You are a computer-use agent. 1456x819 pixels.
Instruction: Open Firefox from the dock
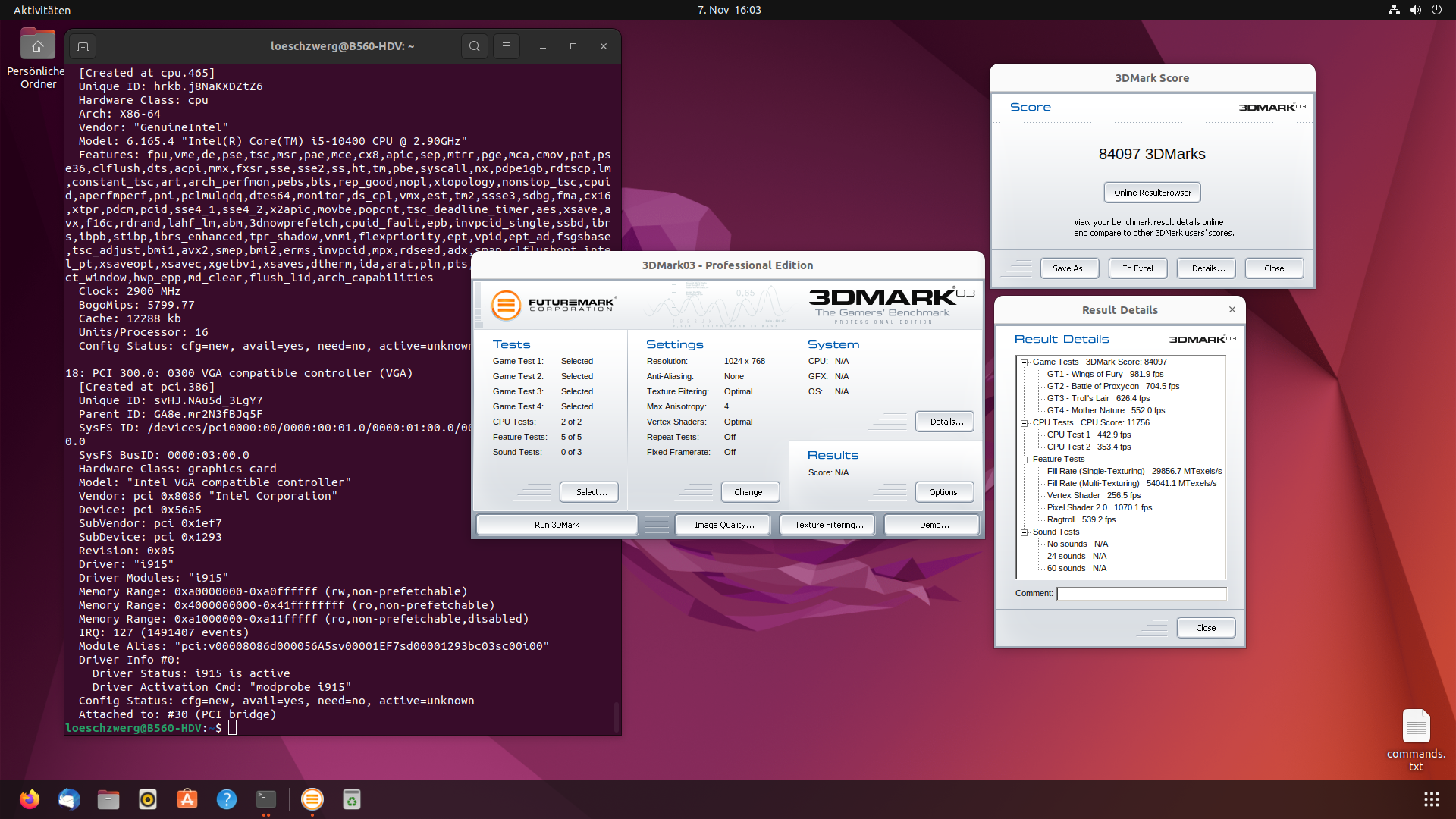(30, 799)
